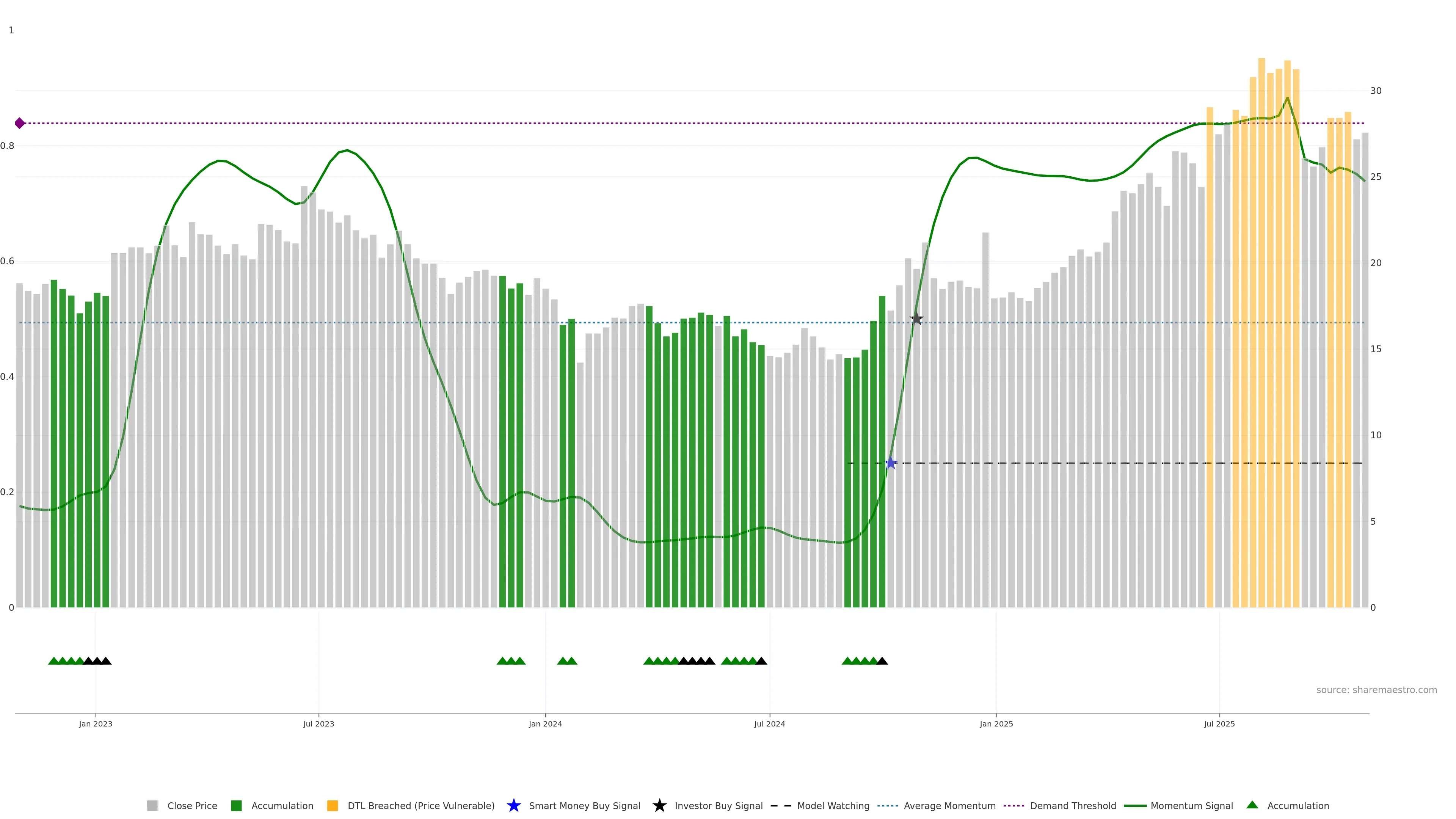Click the Jul 2023 axis label
Screen dimensions: 1456x819
point(318,724)
